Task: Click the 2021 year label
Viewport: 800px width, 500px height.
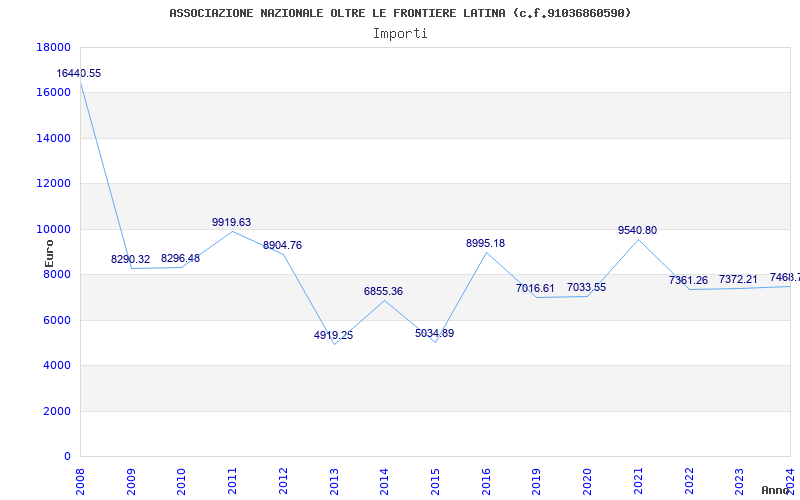Action: (638, 482)
